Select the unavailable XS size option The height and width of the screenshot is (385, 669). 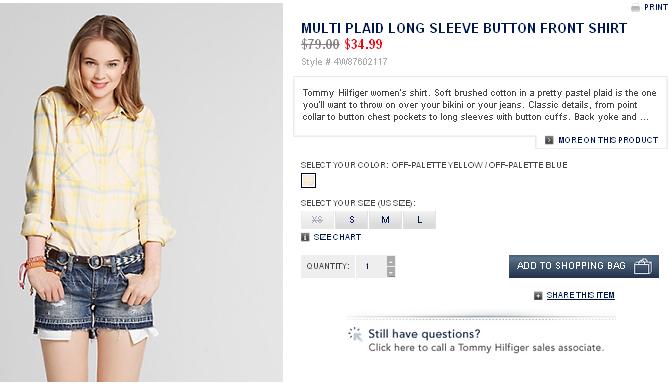(x=317, y=220)
